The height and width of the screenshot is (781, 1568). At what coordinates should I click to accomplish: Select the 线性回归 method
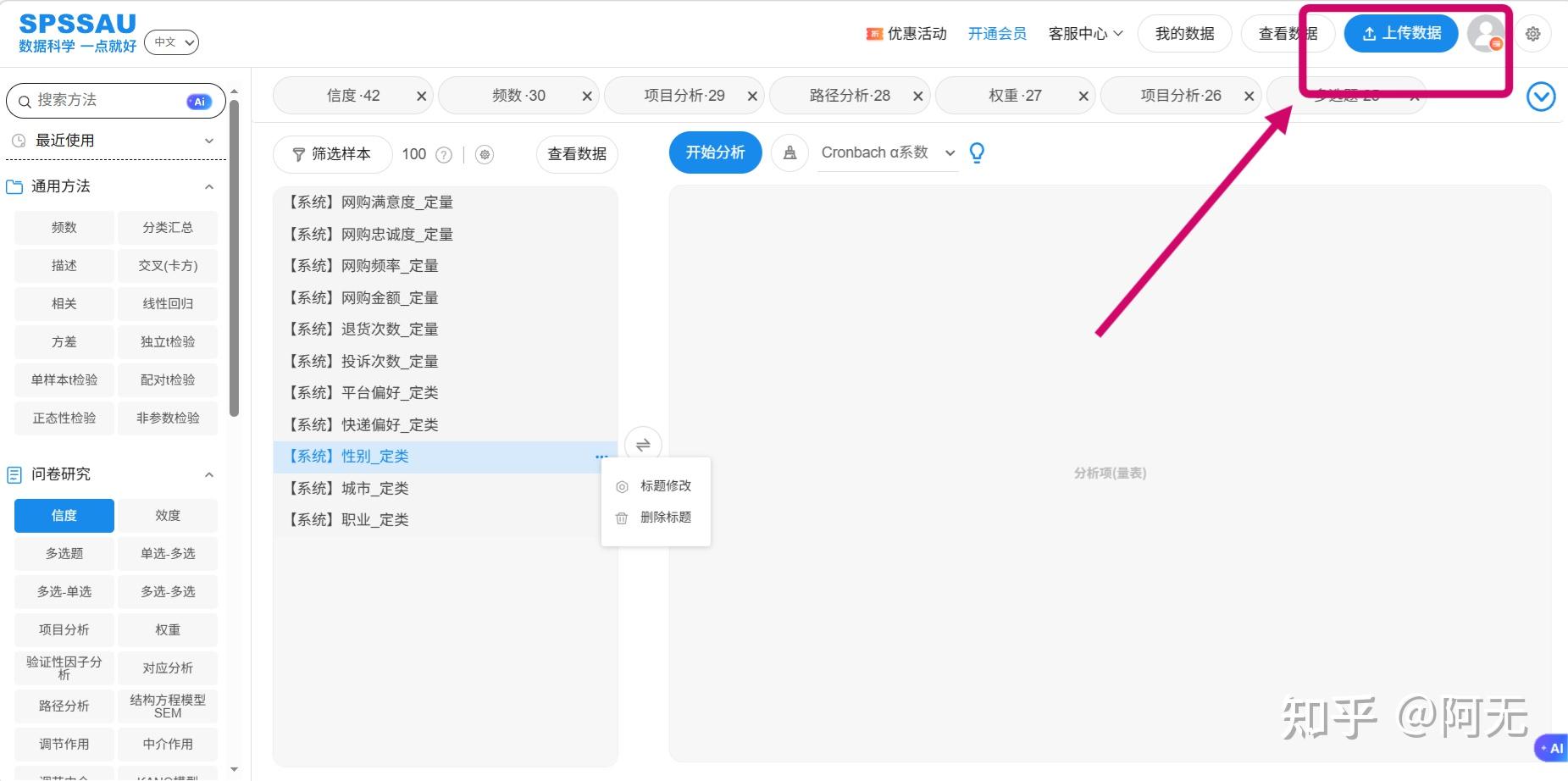(168, 304)
